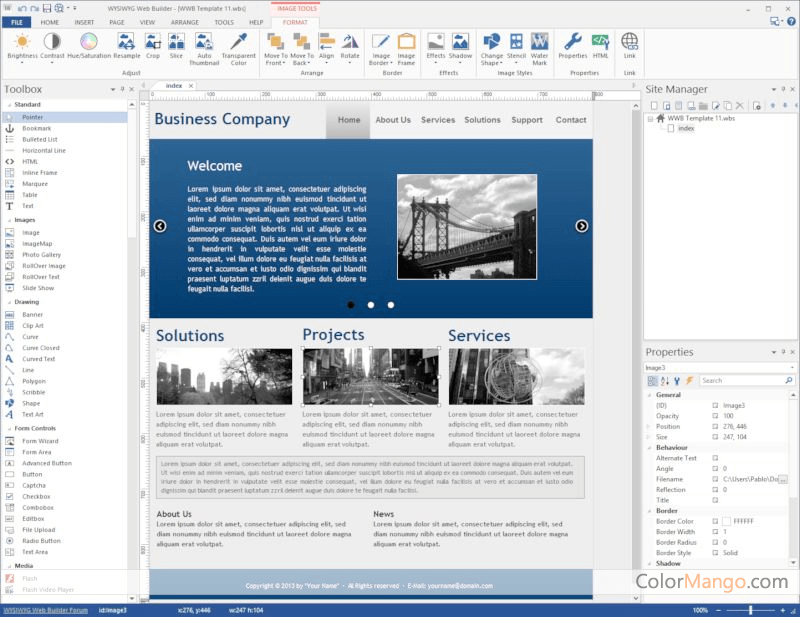Collapse the General properties section
Screen dimensions: 800x617
point(649,395)
